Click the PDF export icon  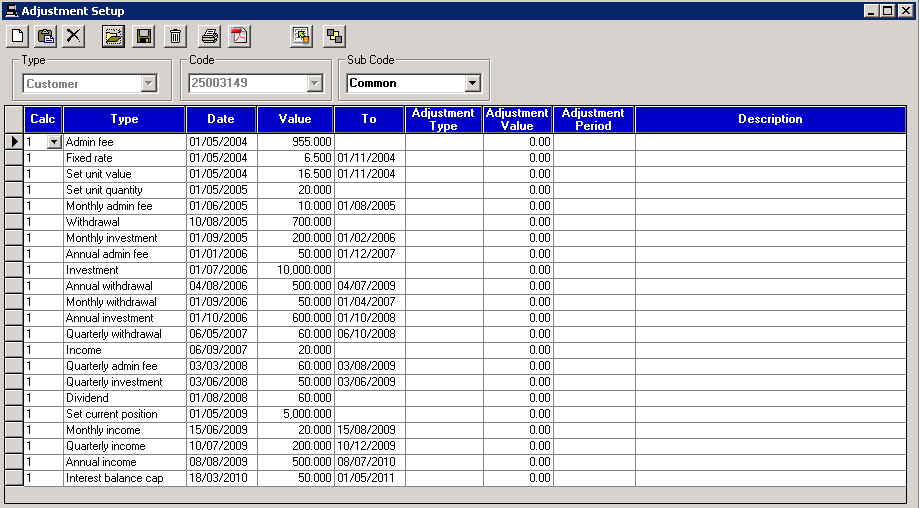point(240,36)
